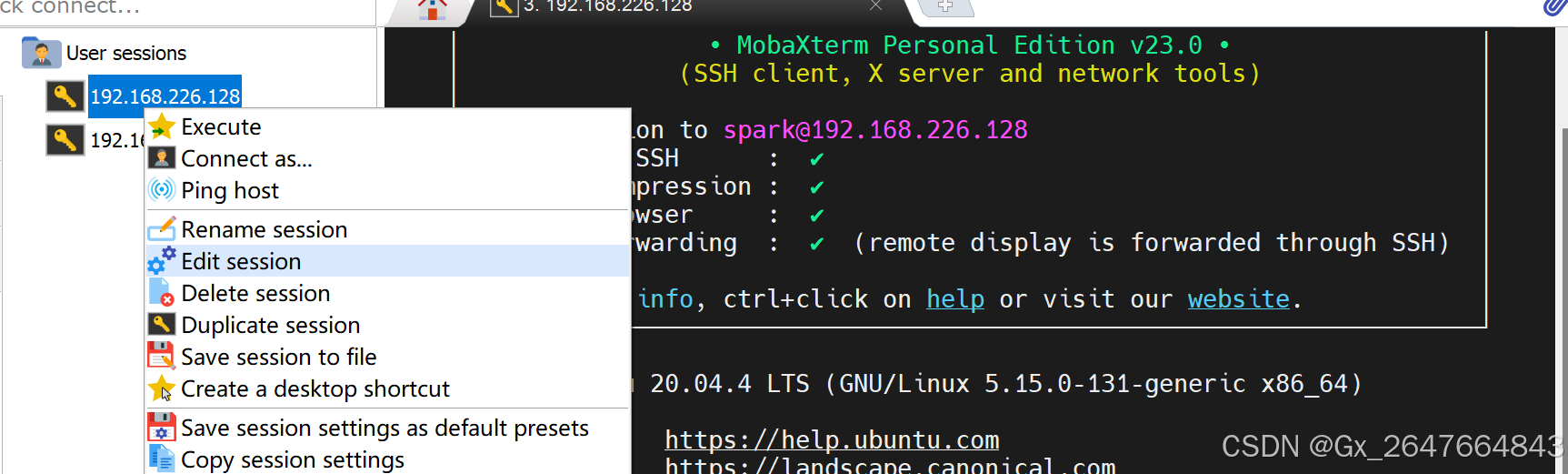The width and height of the screenshot is (1568, 474).
Task: Open a new tab with the plus button
Action: [945, 7]
